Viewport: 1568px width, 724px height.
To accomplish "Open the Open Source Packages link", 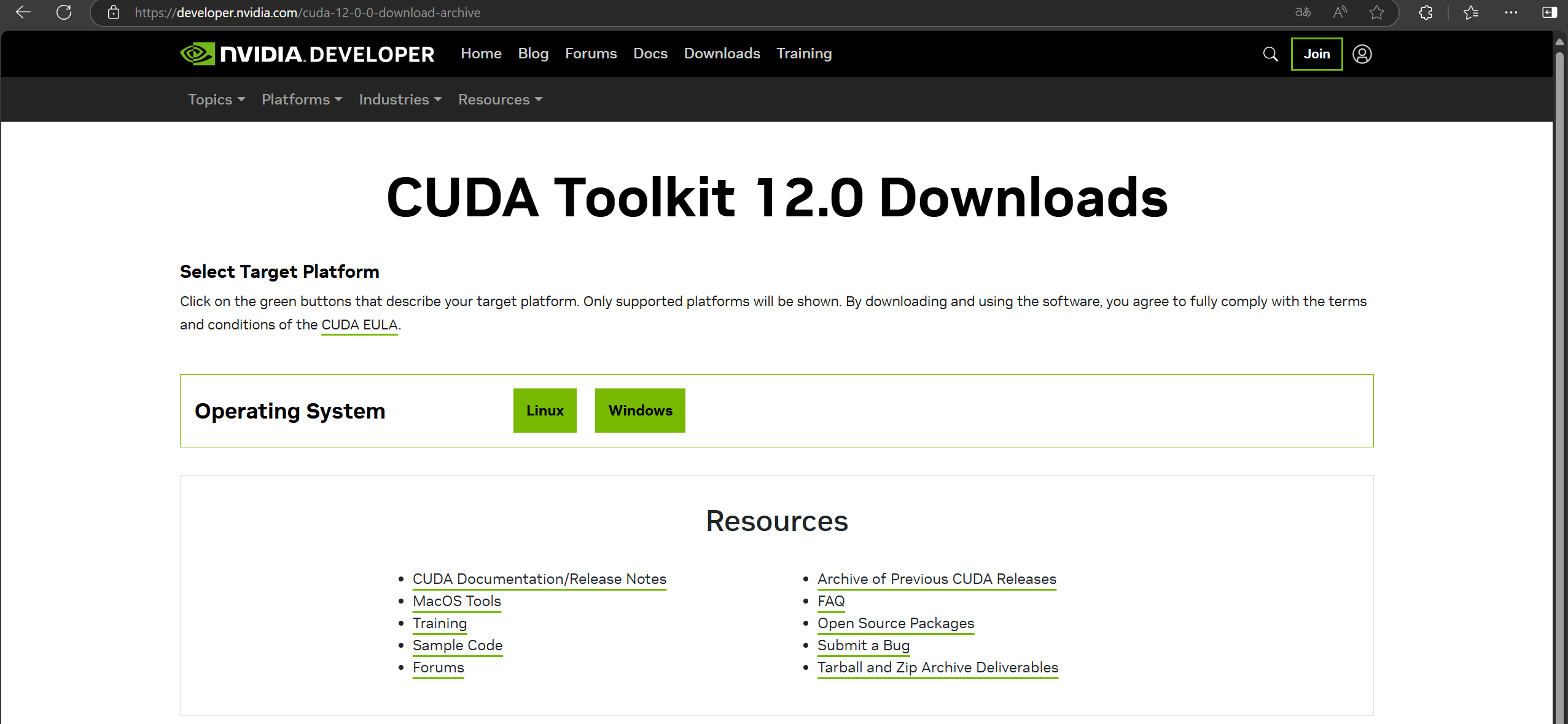I will (895, 623).
